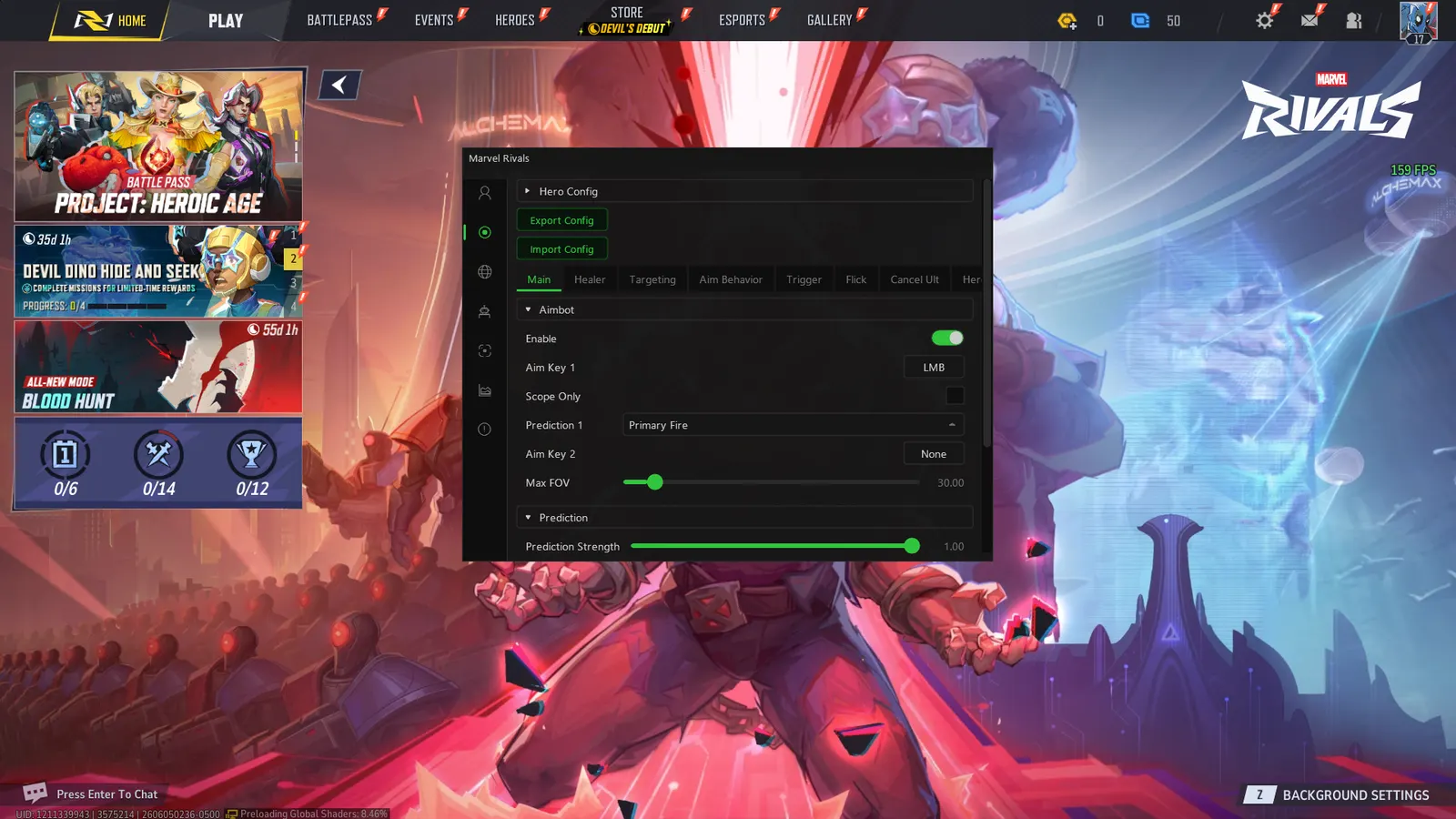Click the Prediction Strength value 1.00
The height and width of the screenshot is (819, 1456).
pyautogui.click(x=954, y=546)
